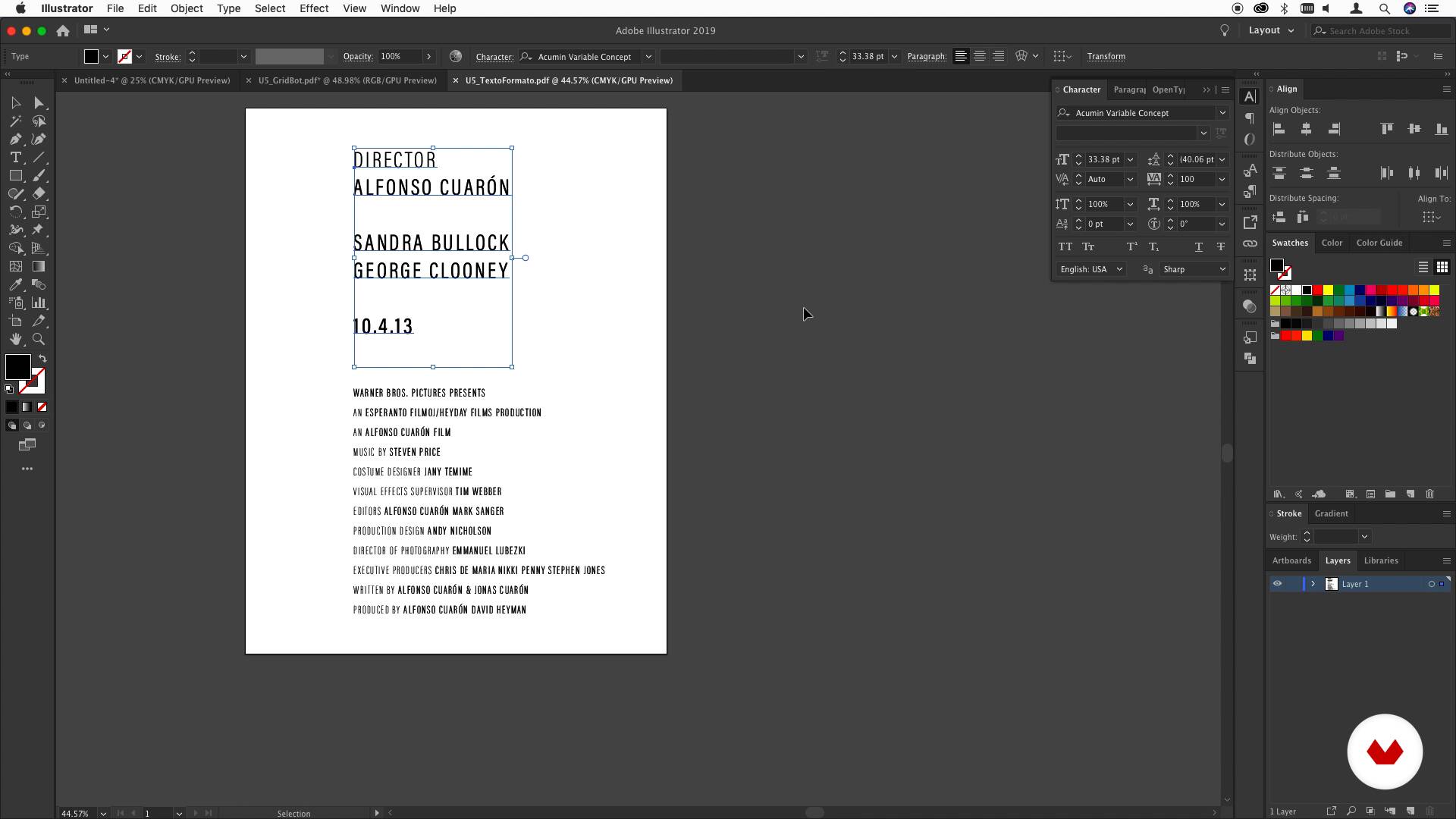This screenshot has width=1456, height=819.
Task: Click the Transform link in control bar
Action: (1106, 56)
